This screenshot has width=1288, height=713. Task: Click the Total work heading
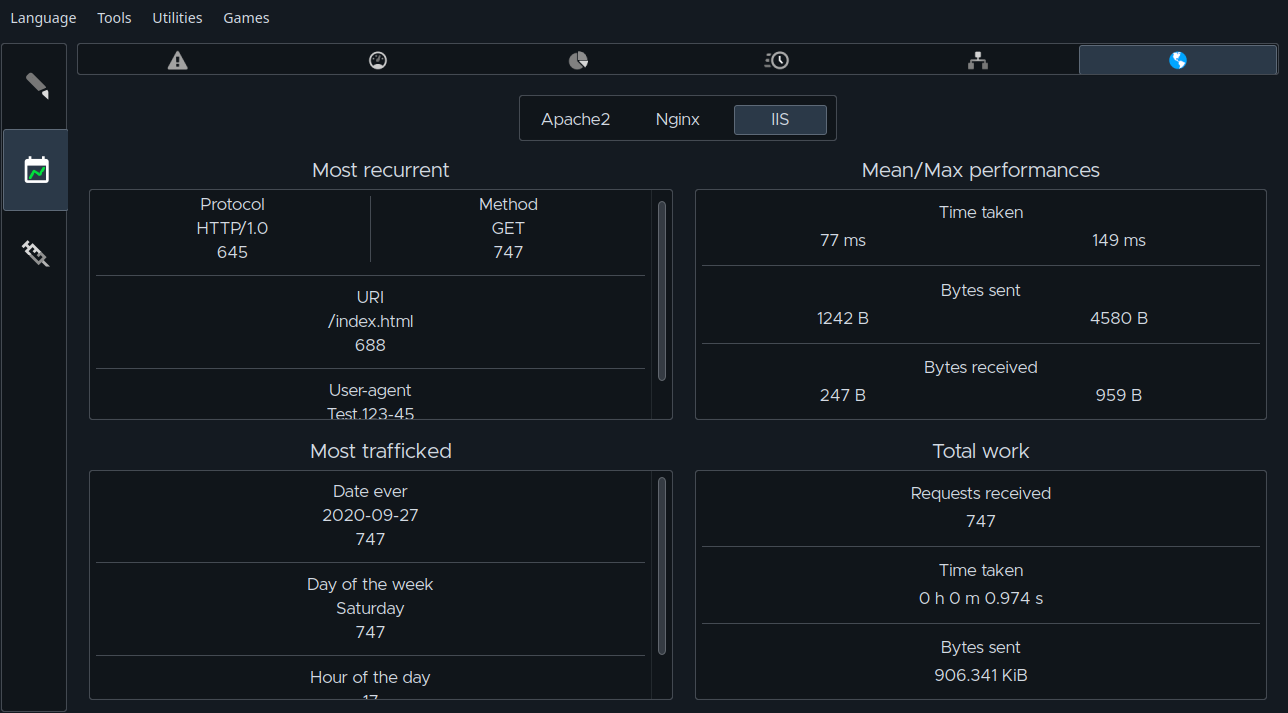click(981, 451)
